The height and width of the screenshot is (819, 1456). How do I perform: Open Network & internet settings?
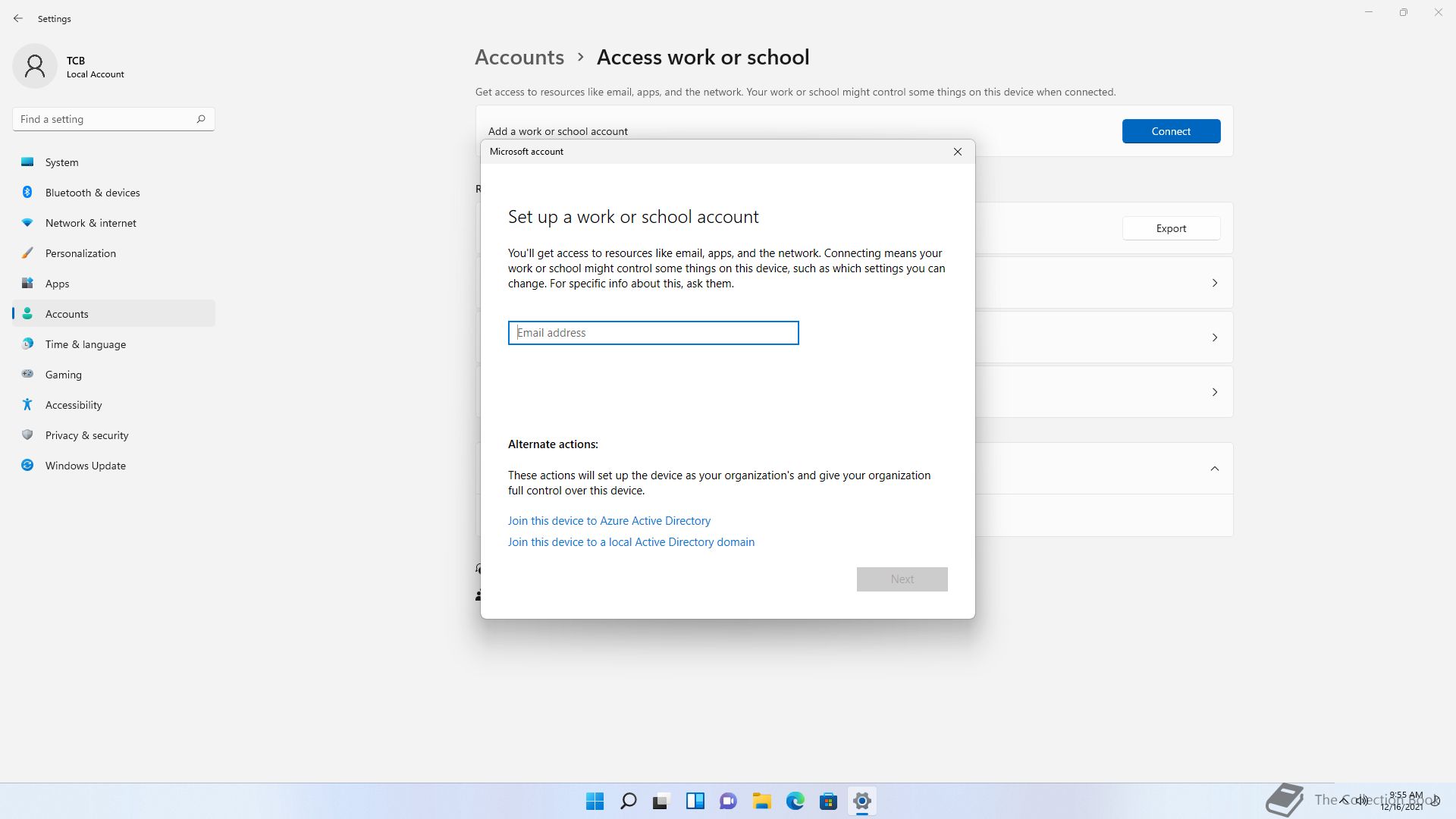[x=91, y=223]
